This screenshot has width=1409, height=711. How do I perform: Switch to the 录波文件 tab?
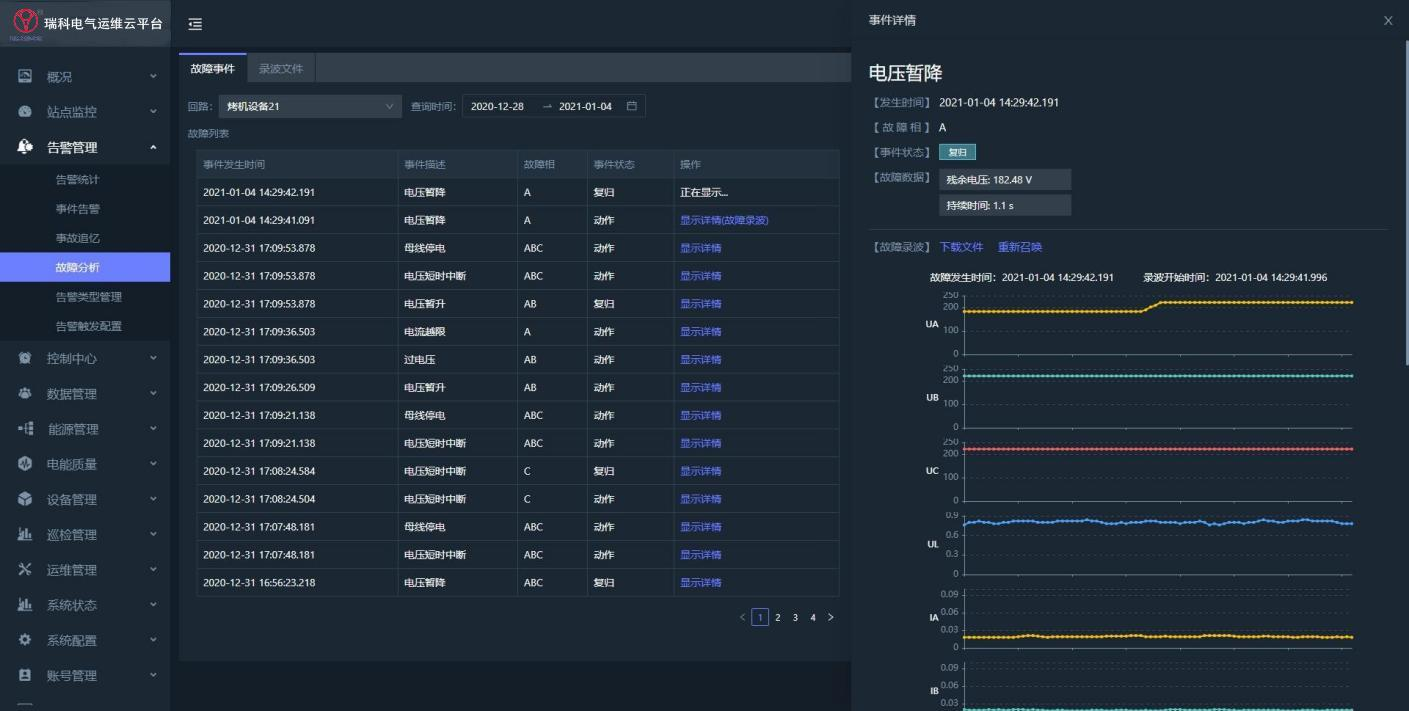coord(280,69)
